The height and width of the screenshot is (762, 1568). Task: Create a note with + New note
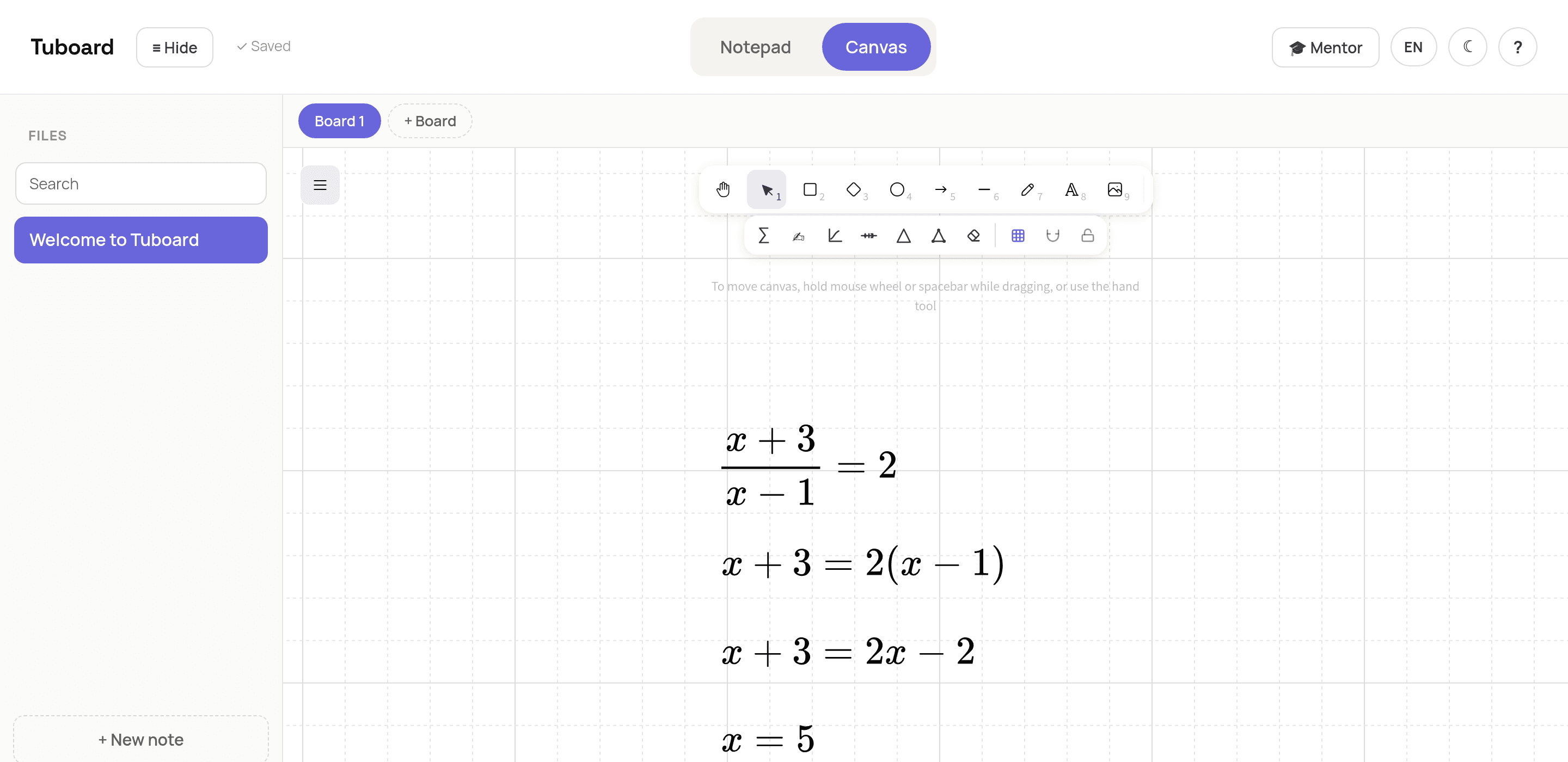[140, 739]
